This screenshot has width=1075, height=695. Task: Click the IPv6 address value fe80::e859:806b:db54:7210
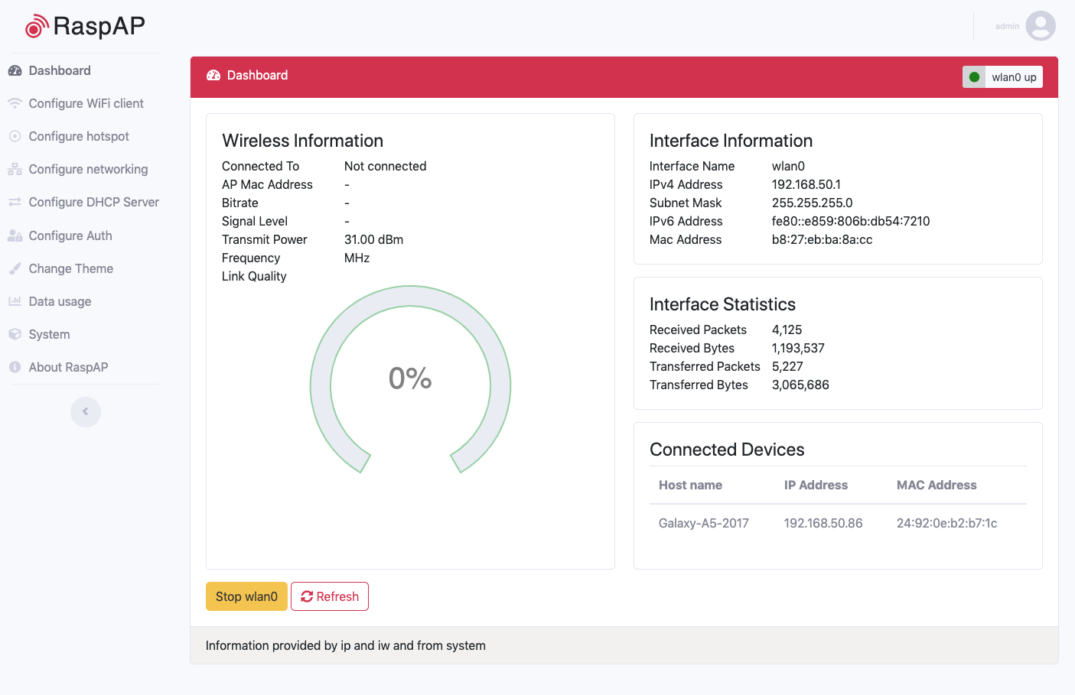tap(851, 221)
